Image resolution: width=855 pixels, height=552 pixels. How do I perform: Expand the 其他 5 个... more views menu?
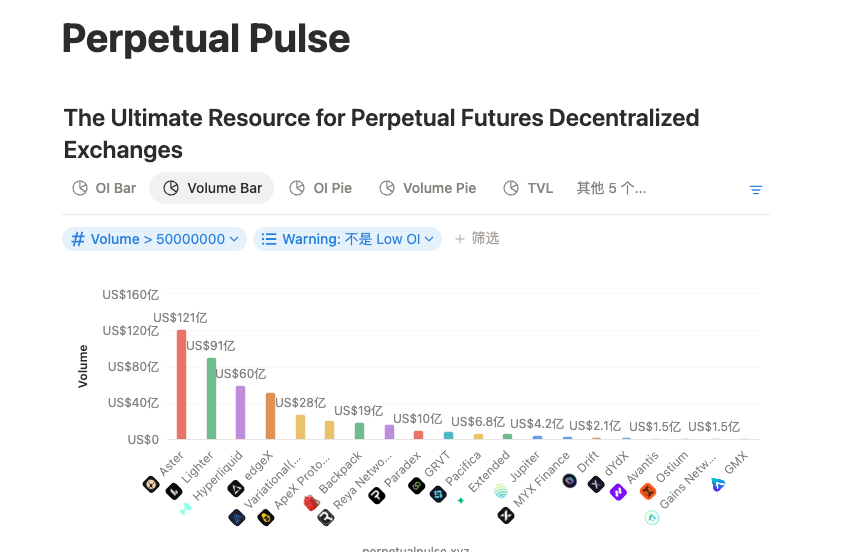click(611, 188)
